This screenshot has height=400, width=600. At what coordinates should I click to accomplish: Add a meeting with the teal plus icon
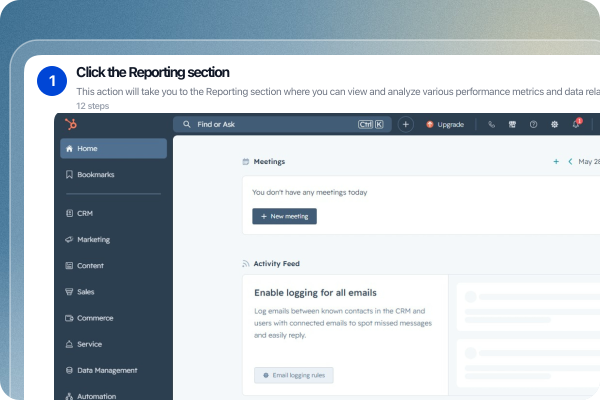click(556, 162)
